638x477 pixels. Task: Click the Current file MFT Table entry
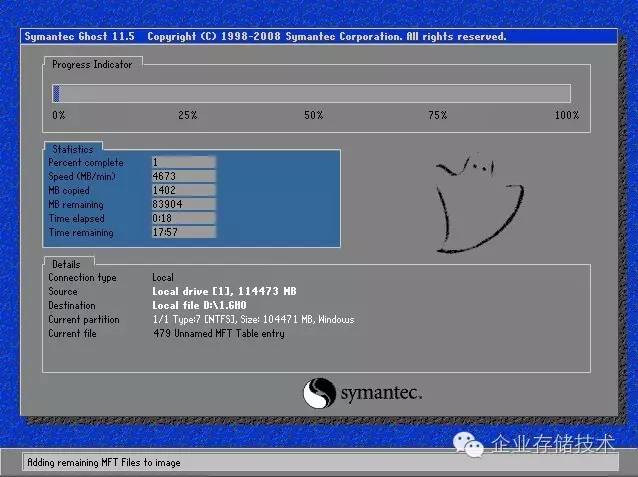[x=218, y=333]
